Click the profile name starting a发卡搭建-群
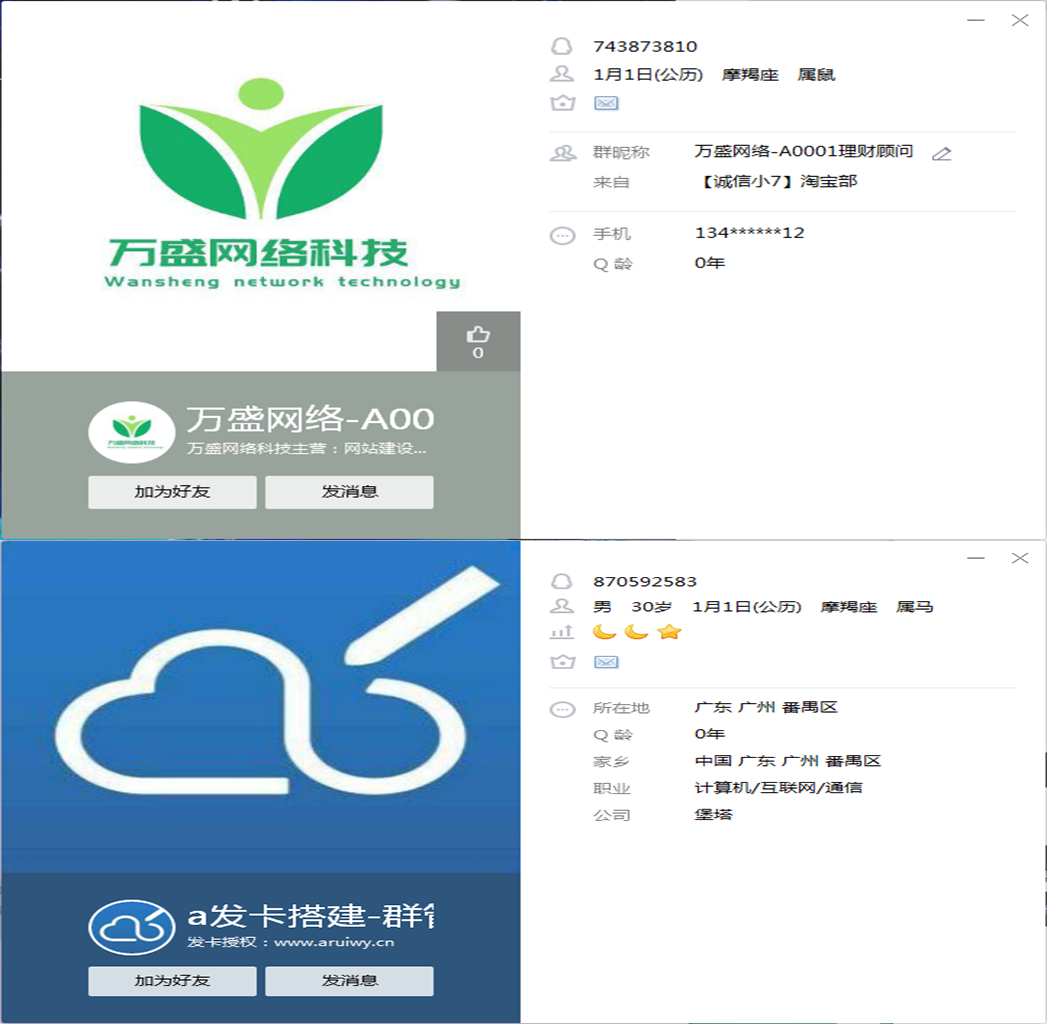 [x=310, y=915]
